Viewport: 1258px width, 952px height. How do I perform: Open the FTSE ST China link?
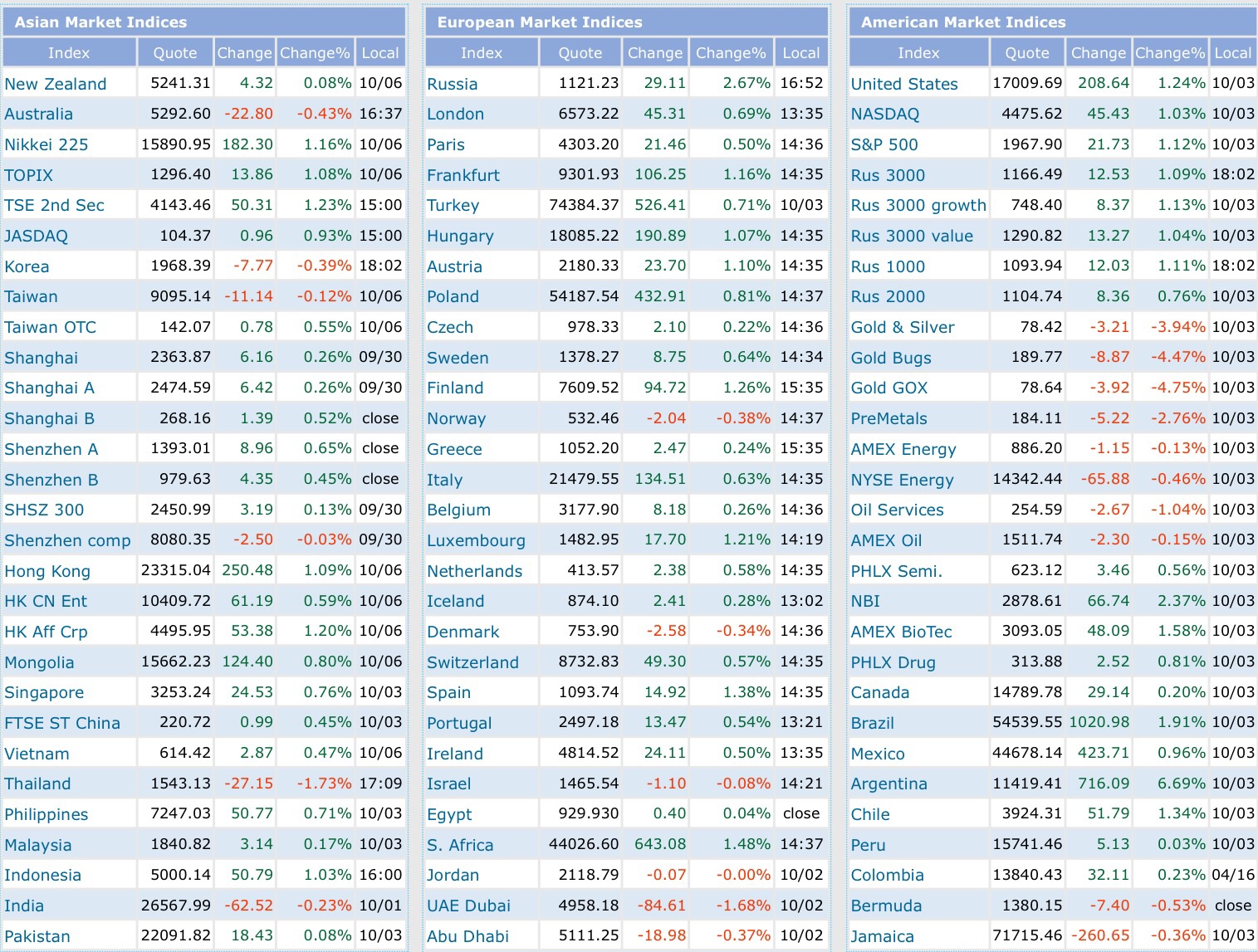62,723
